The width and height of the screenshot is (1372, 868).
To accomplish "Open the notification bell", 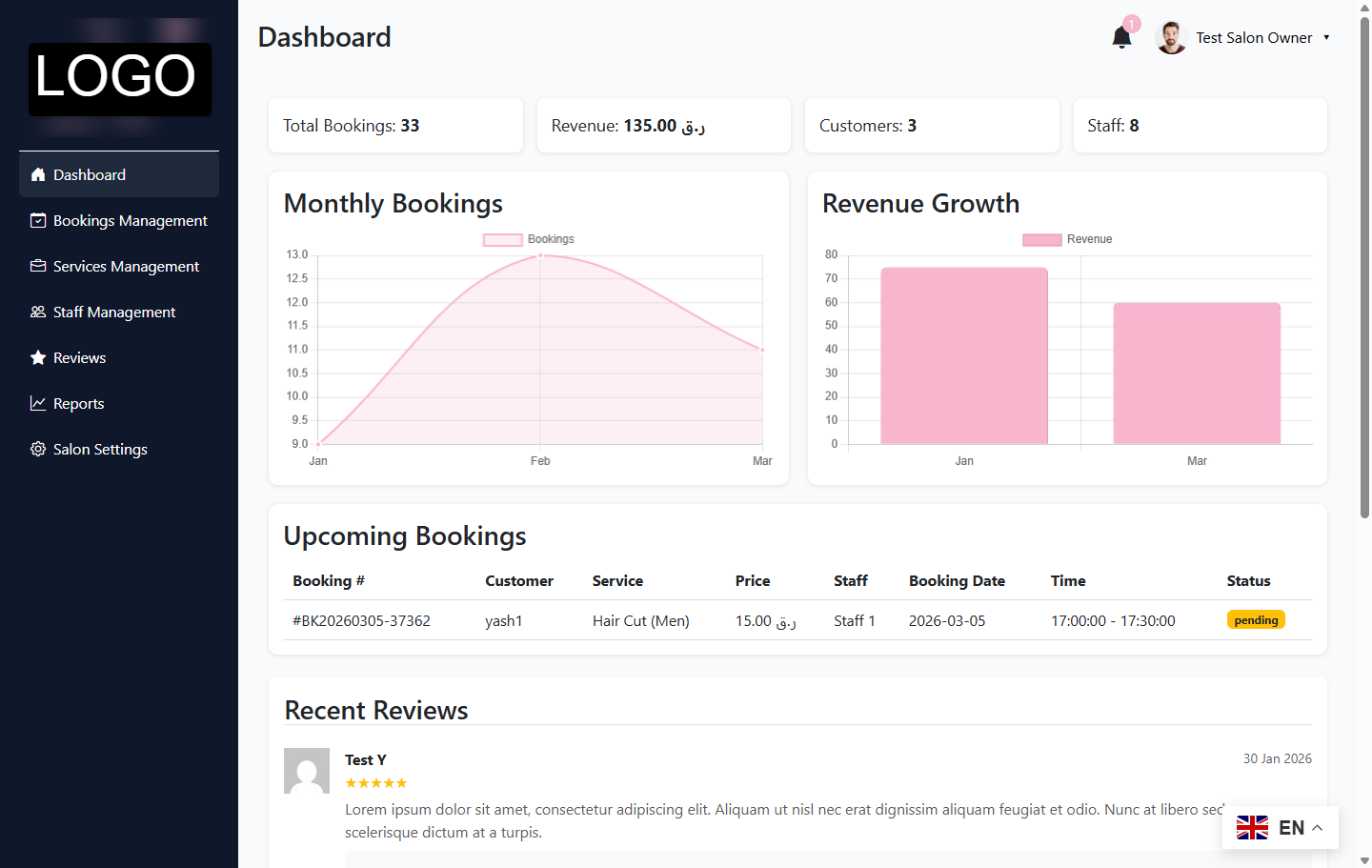I will [x=1121, y=37].
